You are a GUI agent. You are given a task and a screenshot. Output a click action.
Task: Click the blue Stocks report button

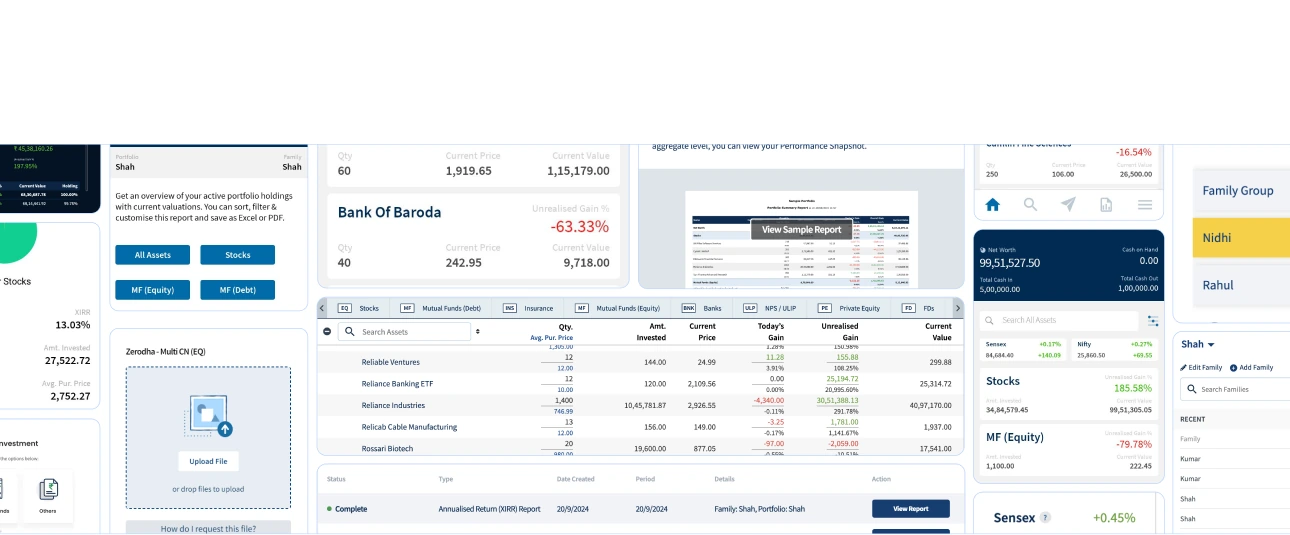237,255
